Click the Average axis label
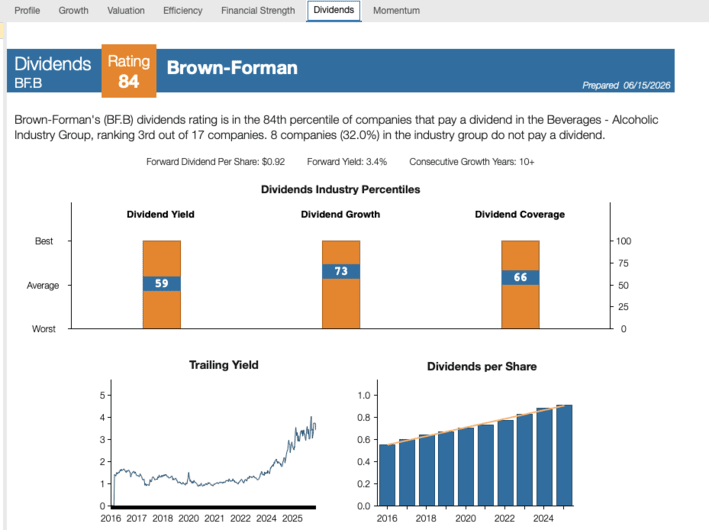This screenshot has height=530, width=709. point(43,285)
